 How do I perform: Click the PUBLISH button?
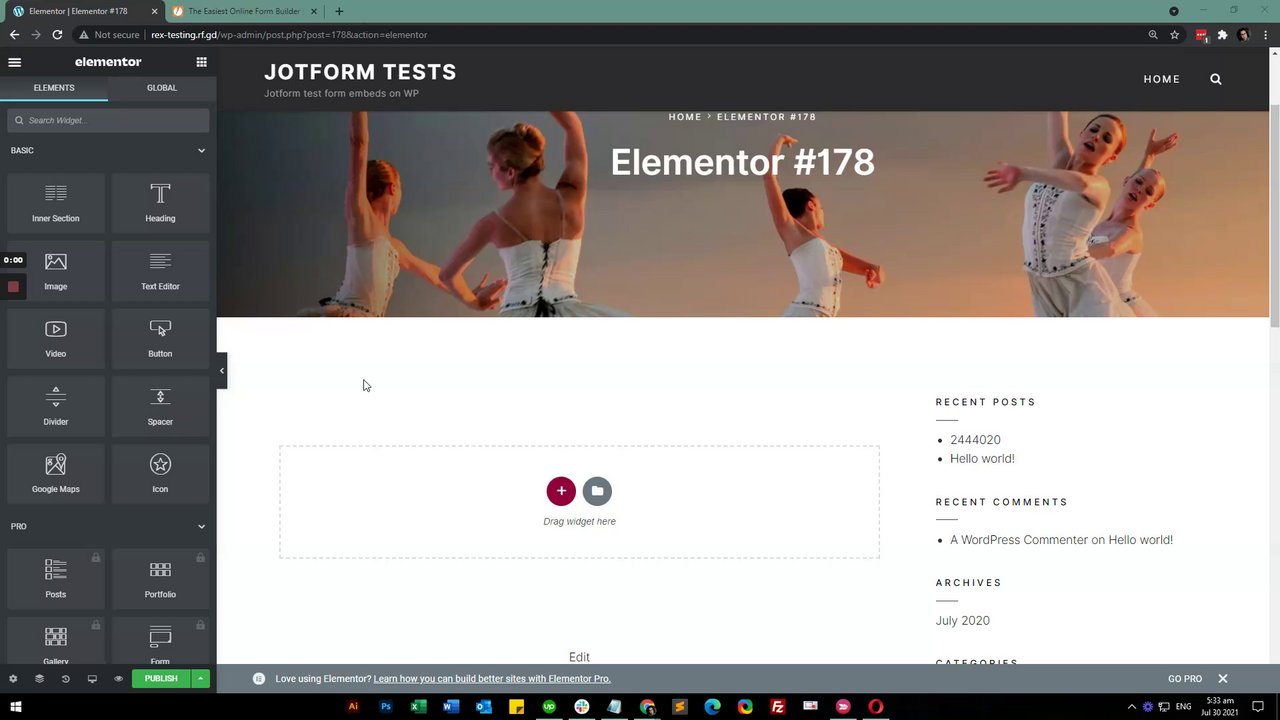coord(161,679)
